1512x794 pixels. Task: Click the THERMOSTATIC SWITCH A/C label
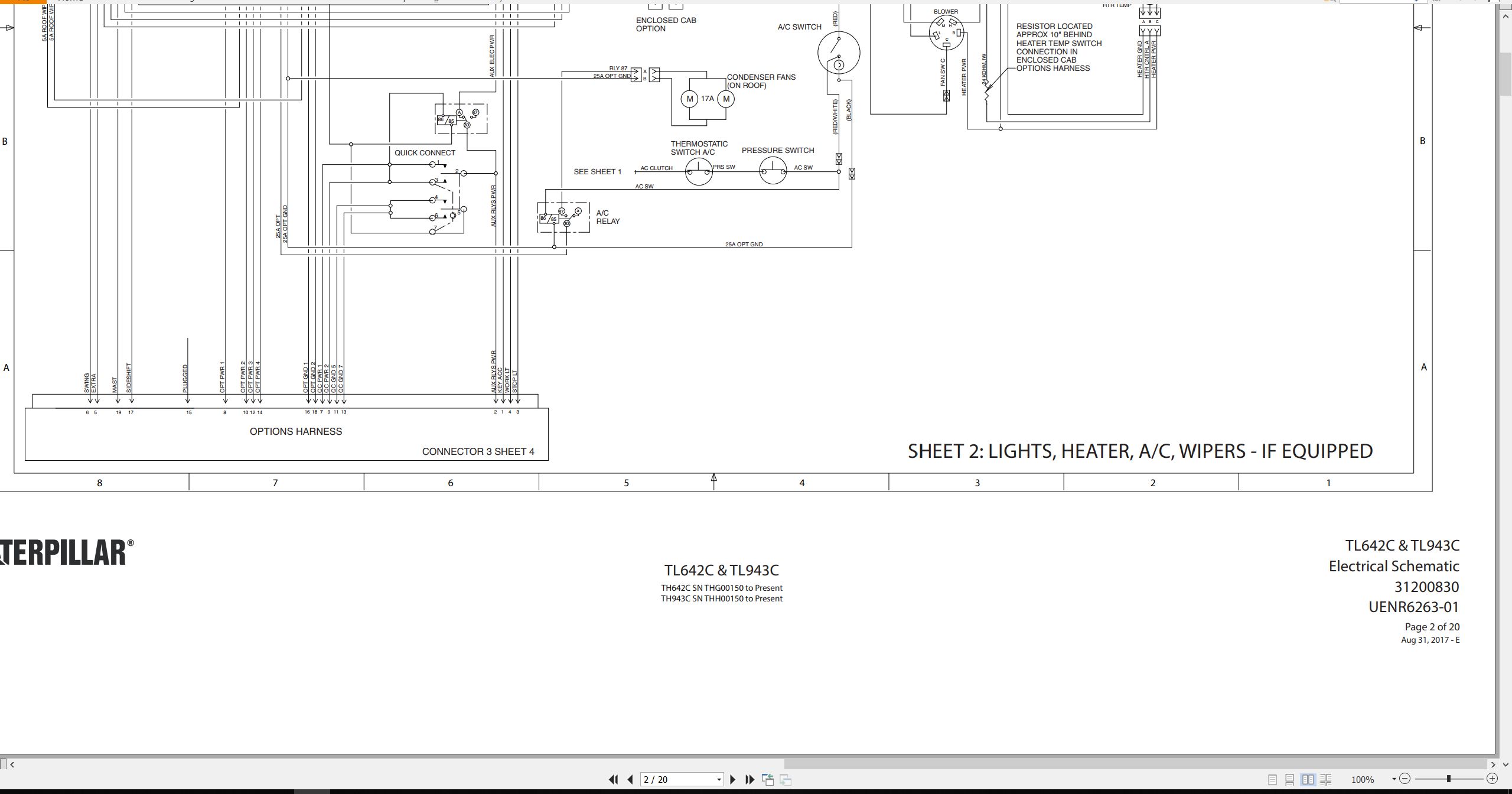point(699,148)
